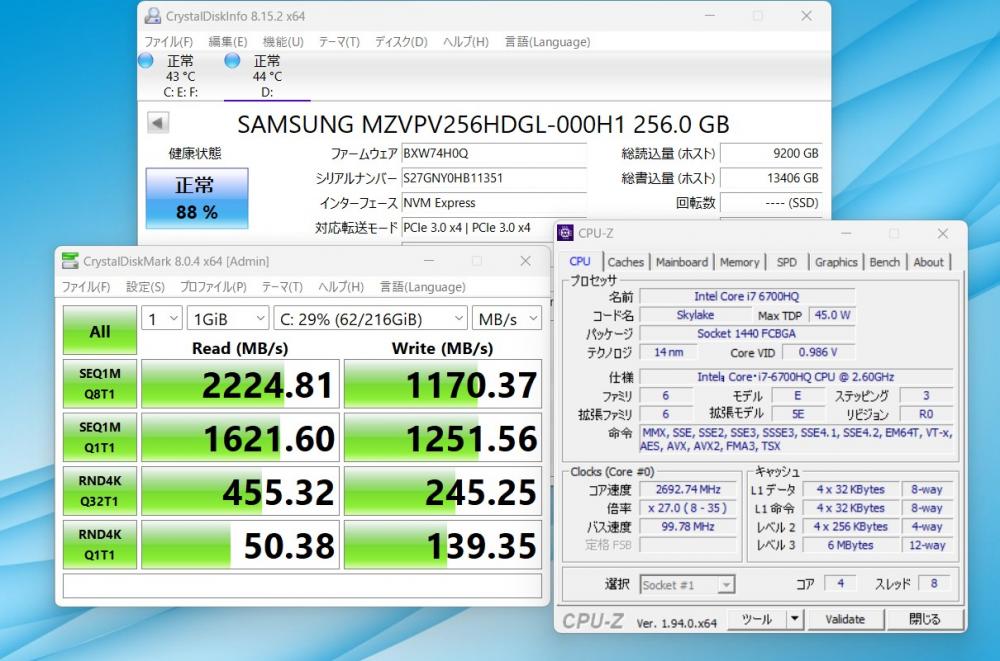Viewport: 1000px width, 661px height.
Task: Click the previous disk arrow button in CrystalDiskInfo
Action: (x=158, y=123)
